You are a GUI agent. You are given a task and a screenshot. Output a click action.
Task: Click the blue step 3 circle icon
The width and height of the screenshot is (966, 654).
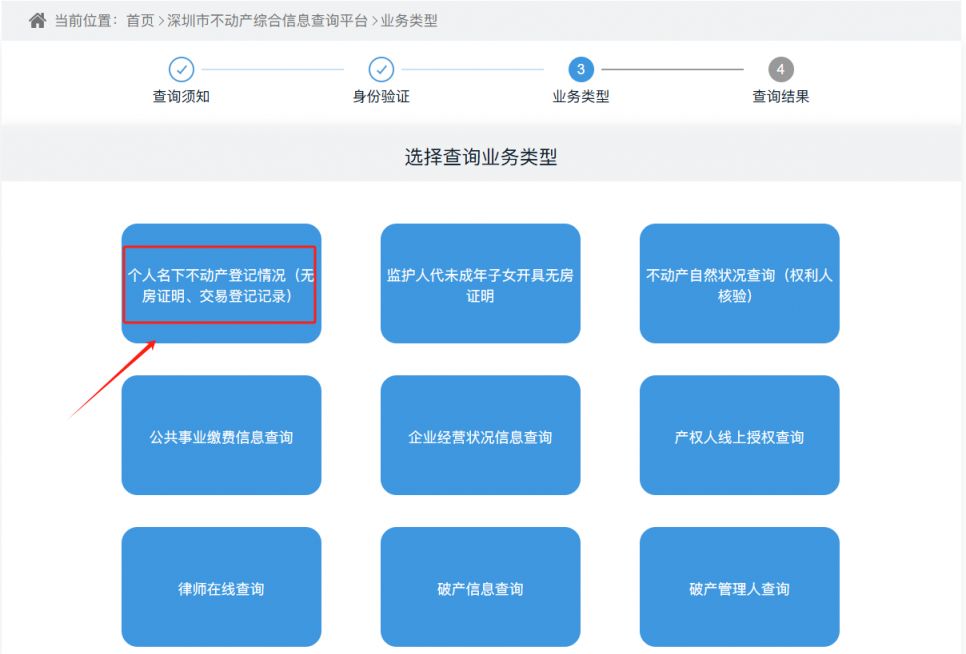coord(581,70)
